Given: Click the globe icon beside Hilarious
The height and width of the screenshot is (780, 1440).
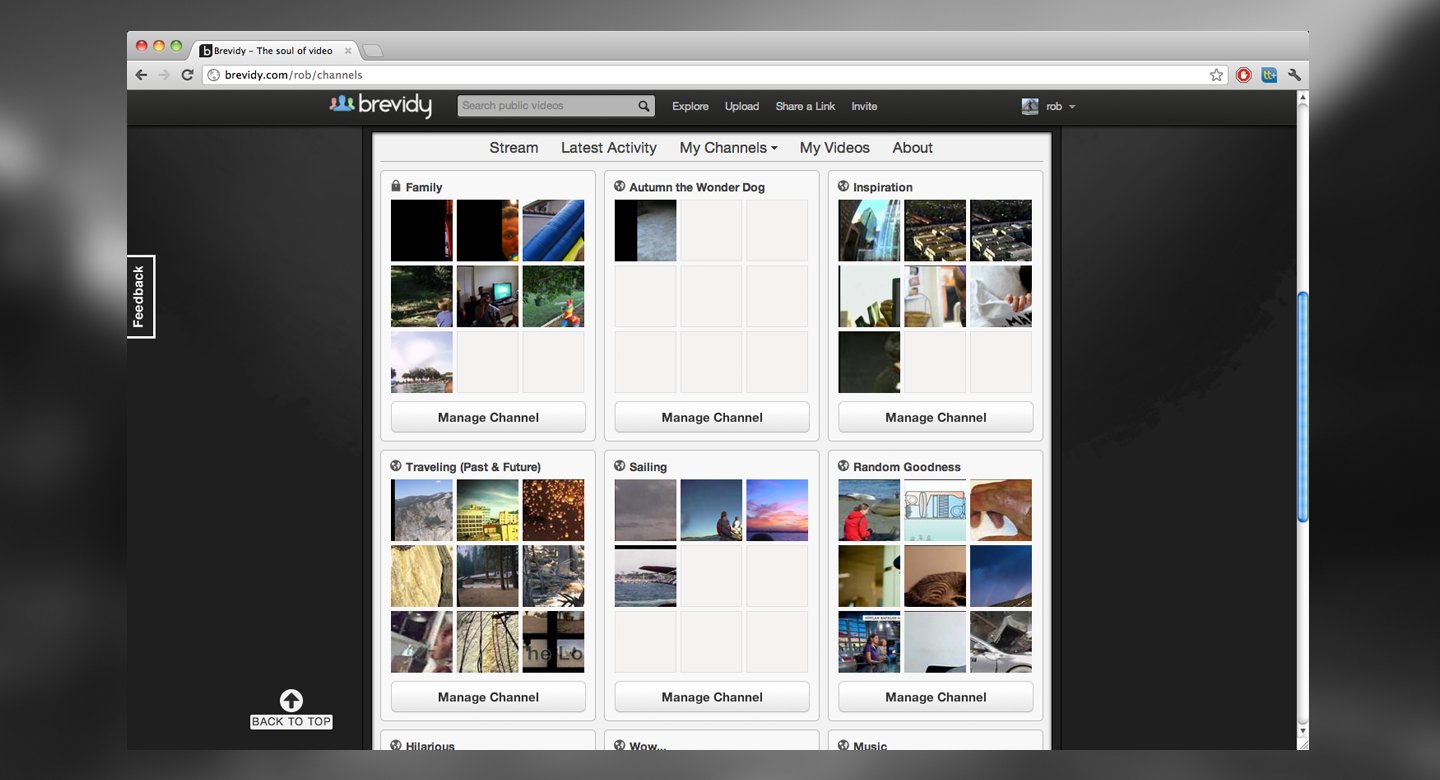Looking at the screenshot, I should tap(396, 745).
